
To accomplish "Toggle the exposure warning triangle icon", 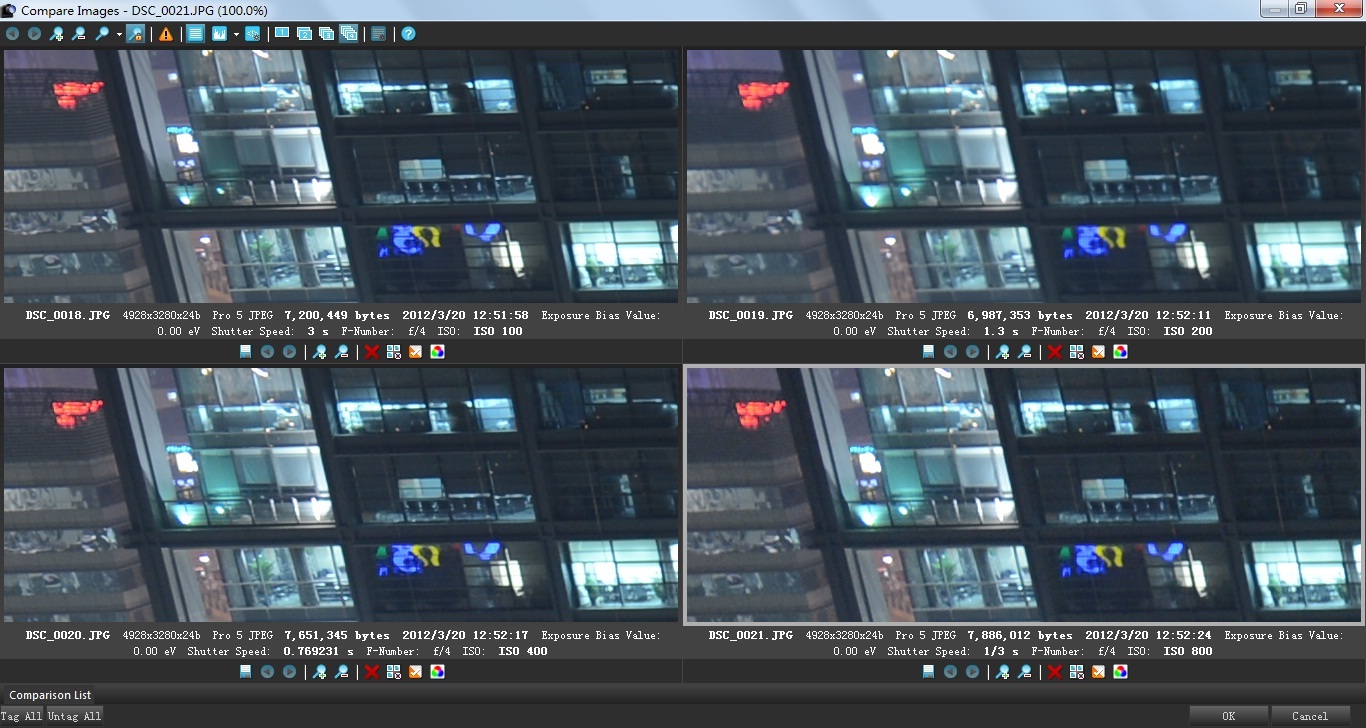I will [166, 34].
